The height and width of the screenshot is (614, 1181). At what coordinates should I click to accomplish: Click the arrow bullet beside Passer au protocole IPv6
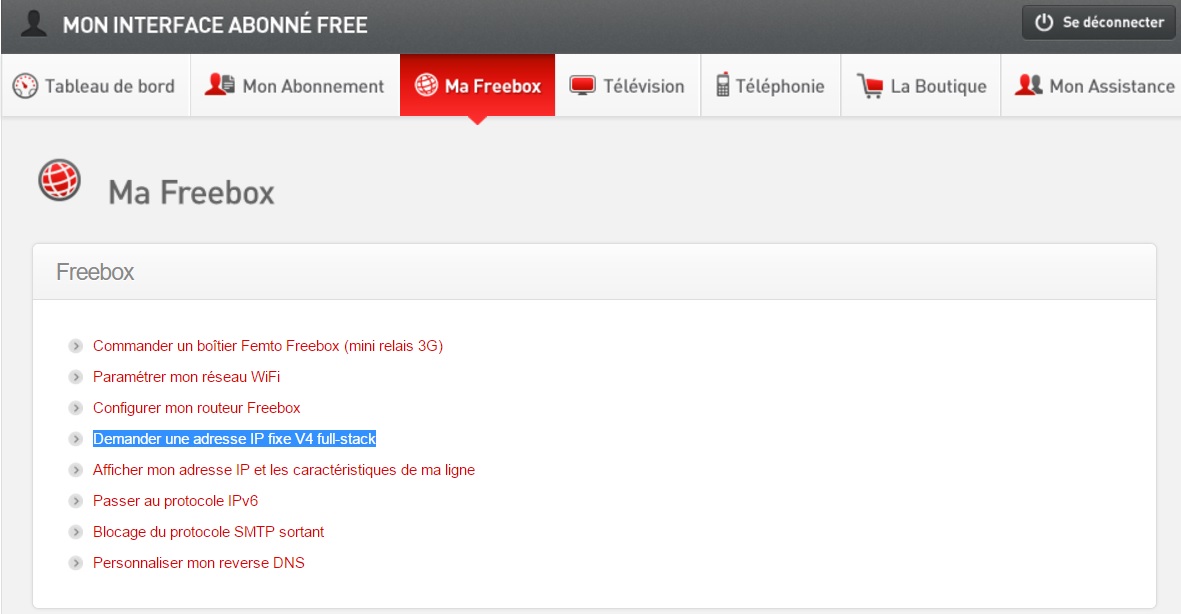pos(75,501)
